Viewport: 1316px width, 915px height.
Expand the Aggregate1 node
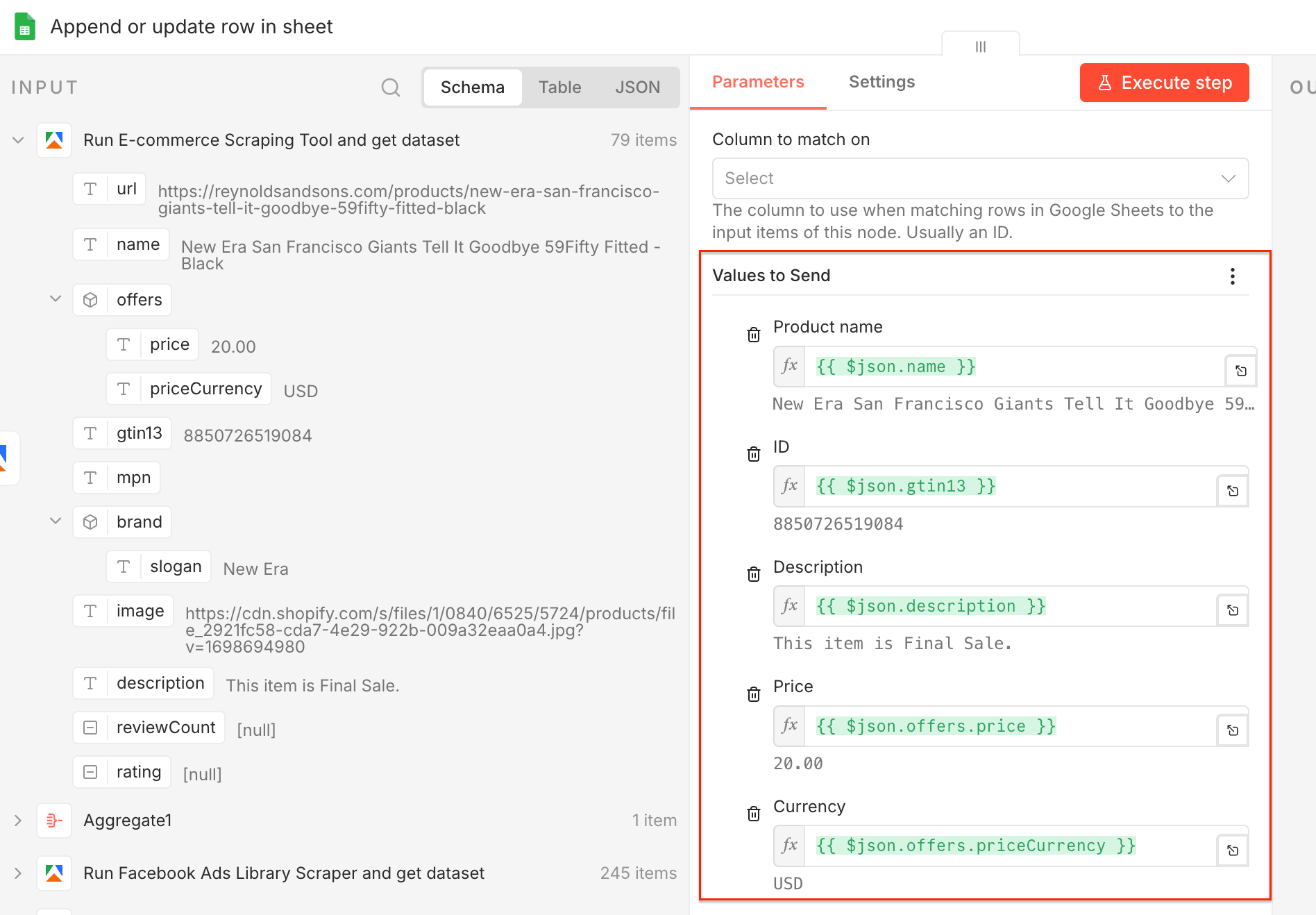(x=19, y=821)
